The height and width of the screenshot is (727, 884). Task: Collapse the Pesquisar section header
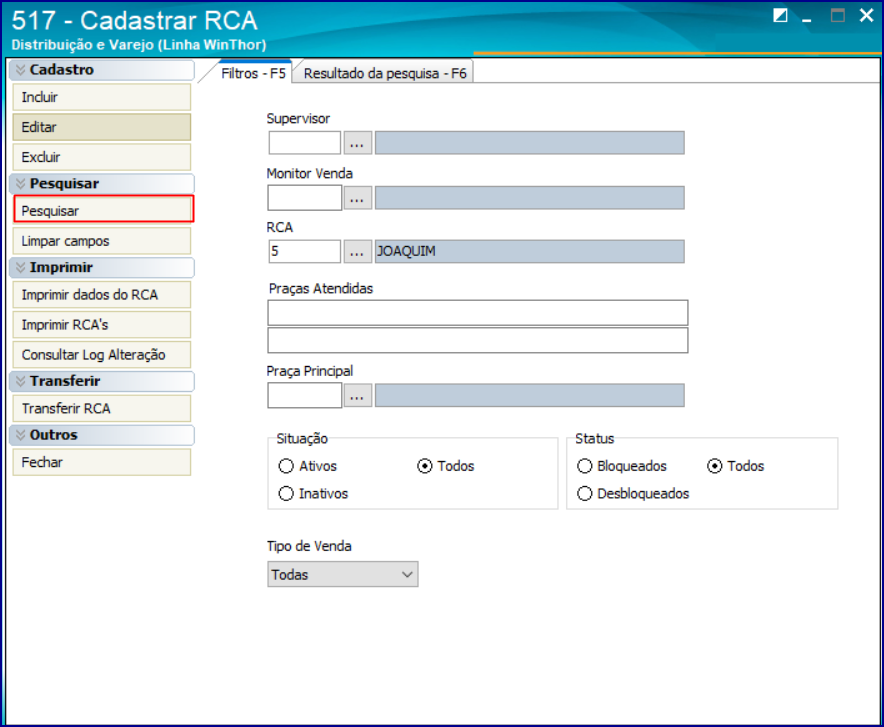click(x=102, y=184)
